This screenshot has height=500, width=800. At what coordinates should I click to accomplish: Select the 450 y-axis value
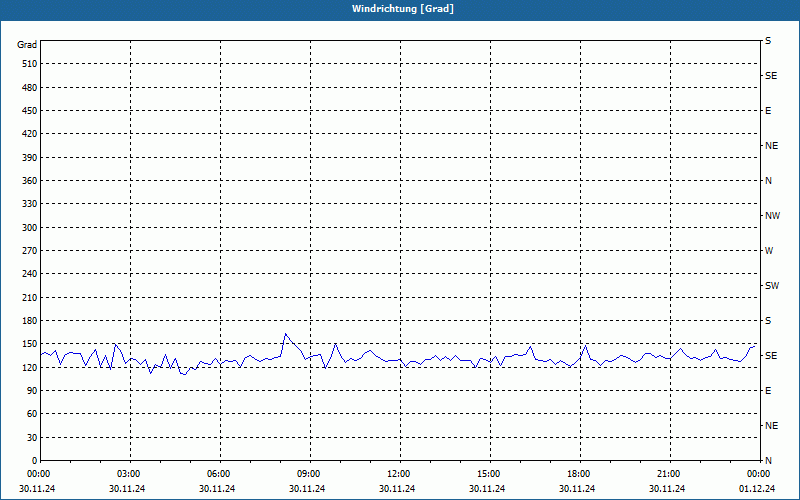tap(30, 111)
